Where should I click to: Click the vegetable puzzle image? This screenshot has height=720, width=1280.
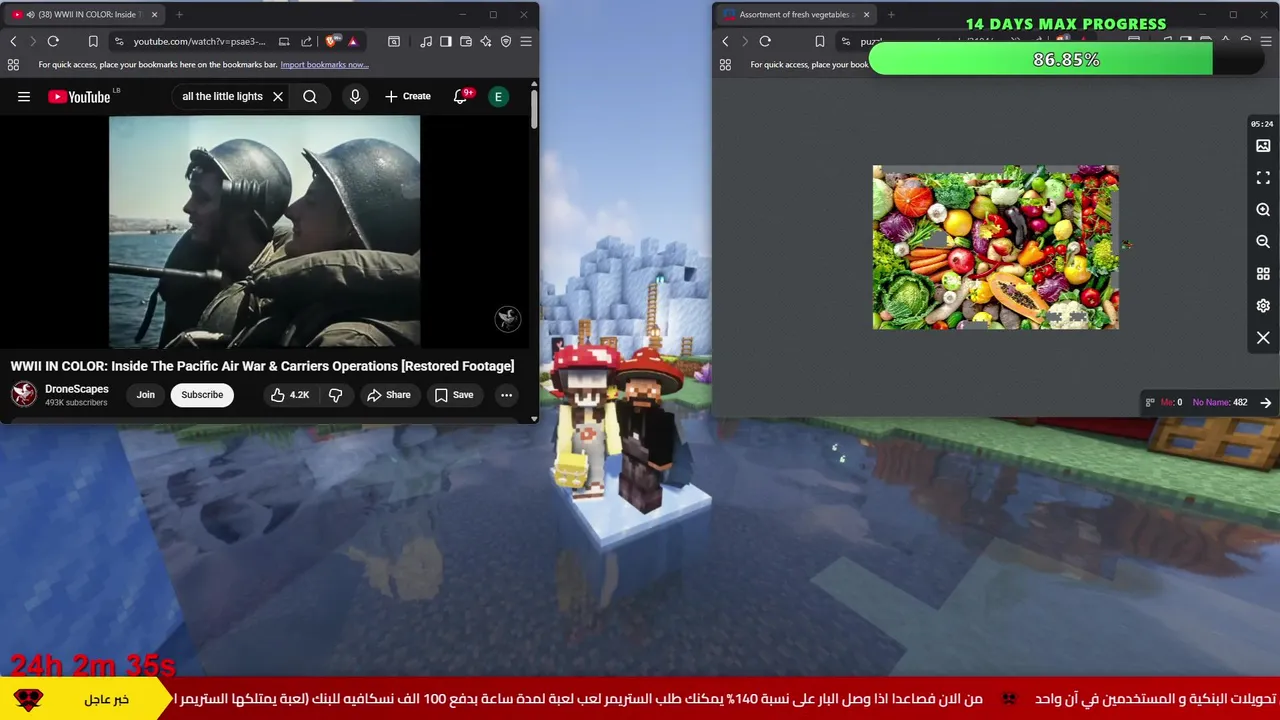pos(995,247)
